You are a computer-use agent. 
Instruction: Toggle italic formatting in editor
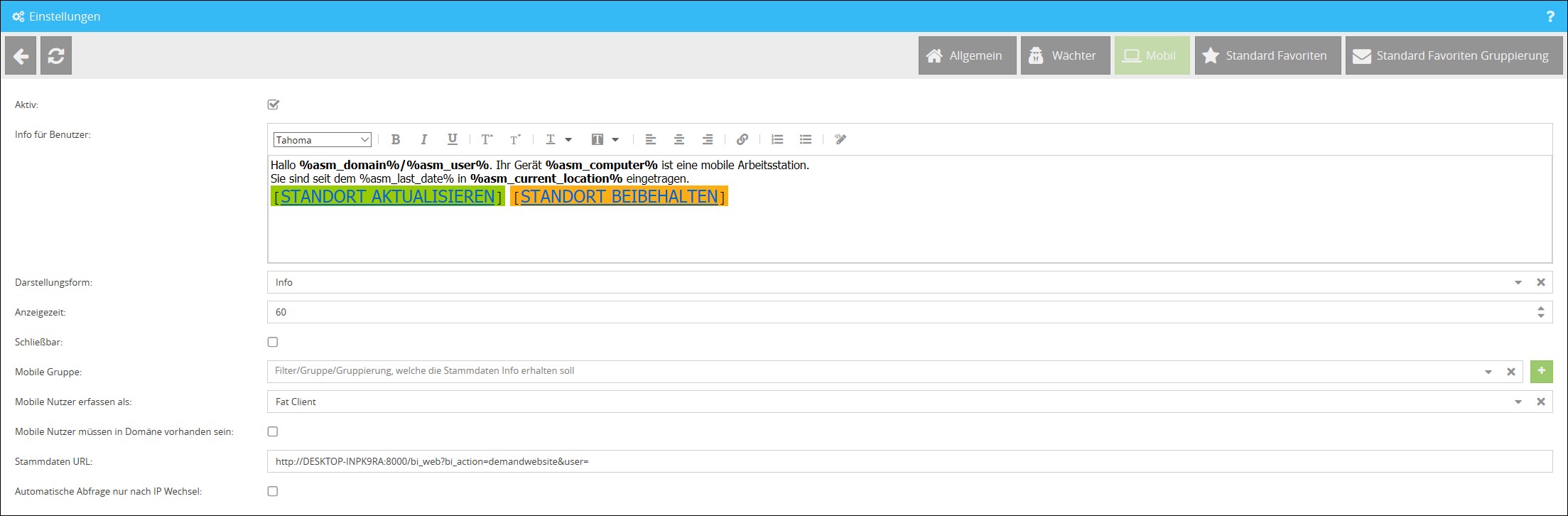(x=423, y=139)
